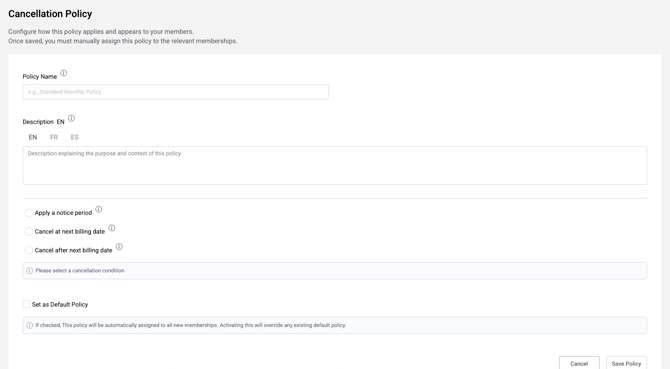Select the Cancel after next billing date radio
Image resolution: width=670 pixels, height=369 pixels.
(x=29, y=250)
